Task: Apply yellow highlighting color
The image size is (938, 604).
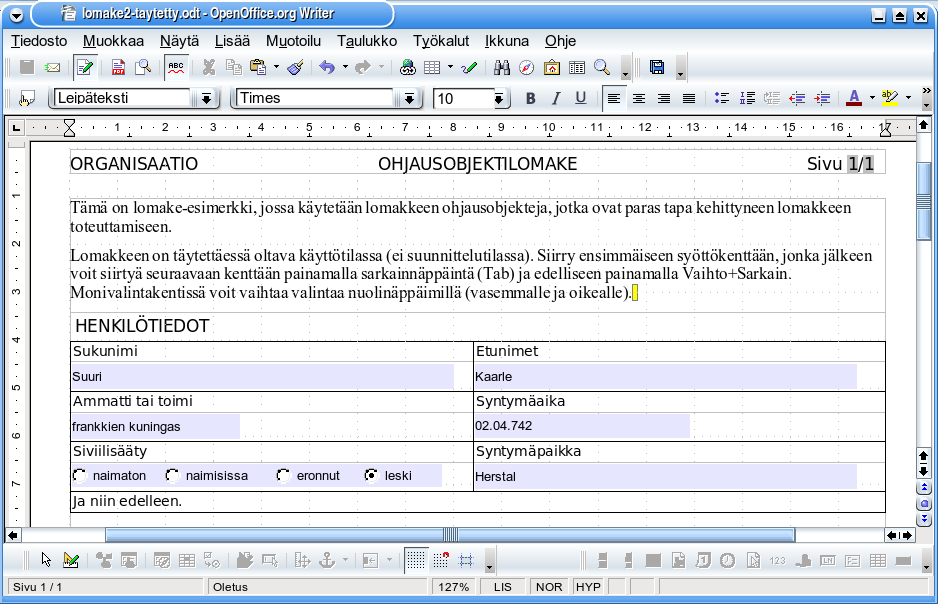Action: 890,99
